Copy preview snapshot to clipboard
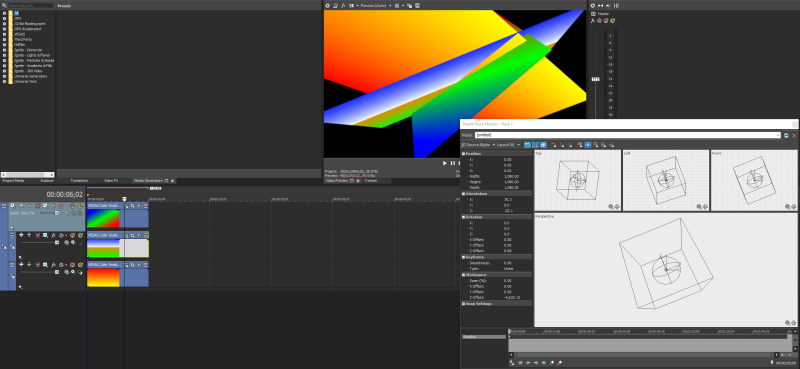This screenshot has width=800, height=369. (x=410, y=5)
